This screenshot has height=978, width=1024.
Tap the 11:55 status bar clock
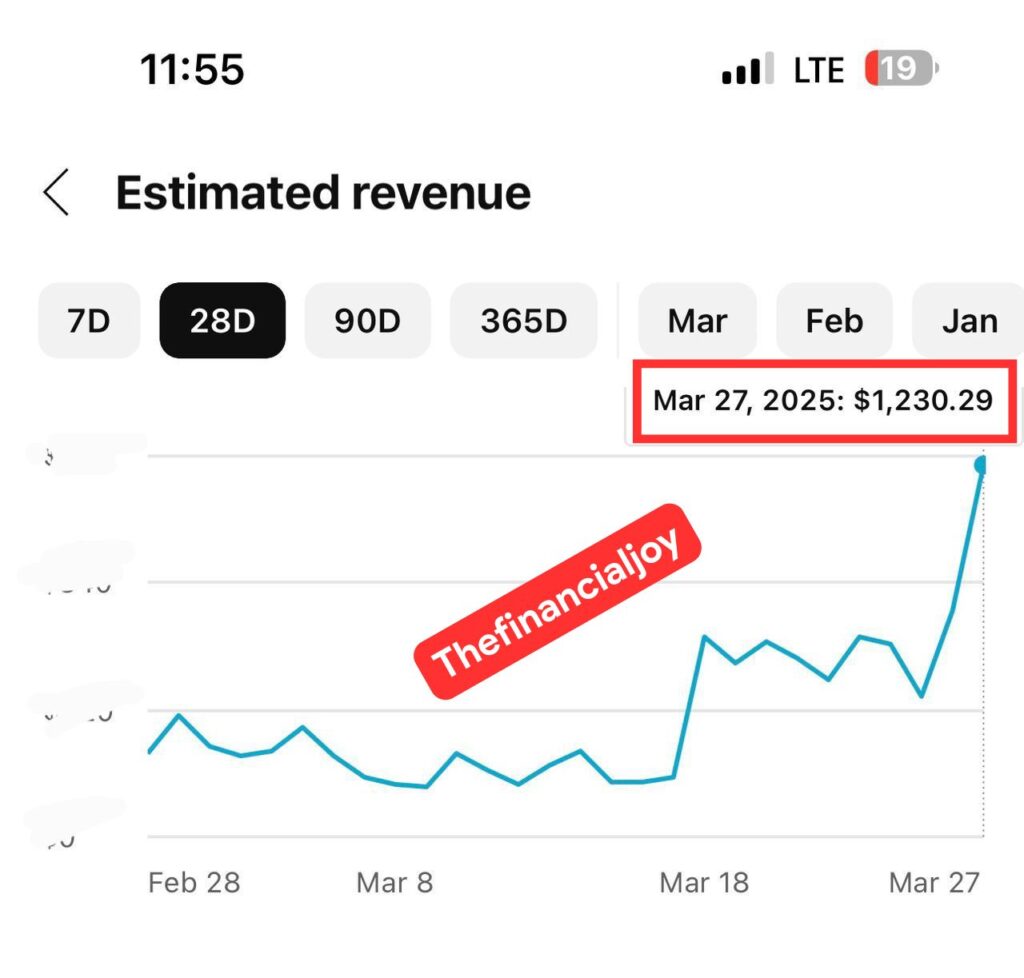coord(192,70)
